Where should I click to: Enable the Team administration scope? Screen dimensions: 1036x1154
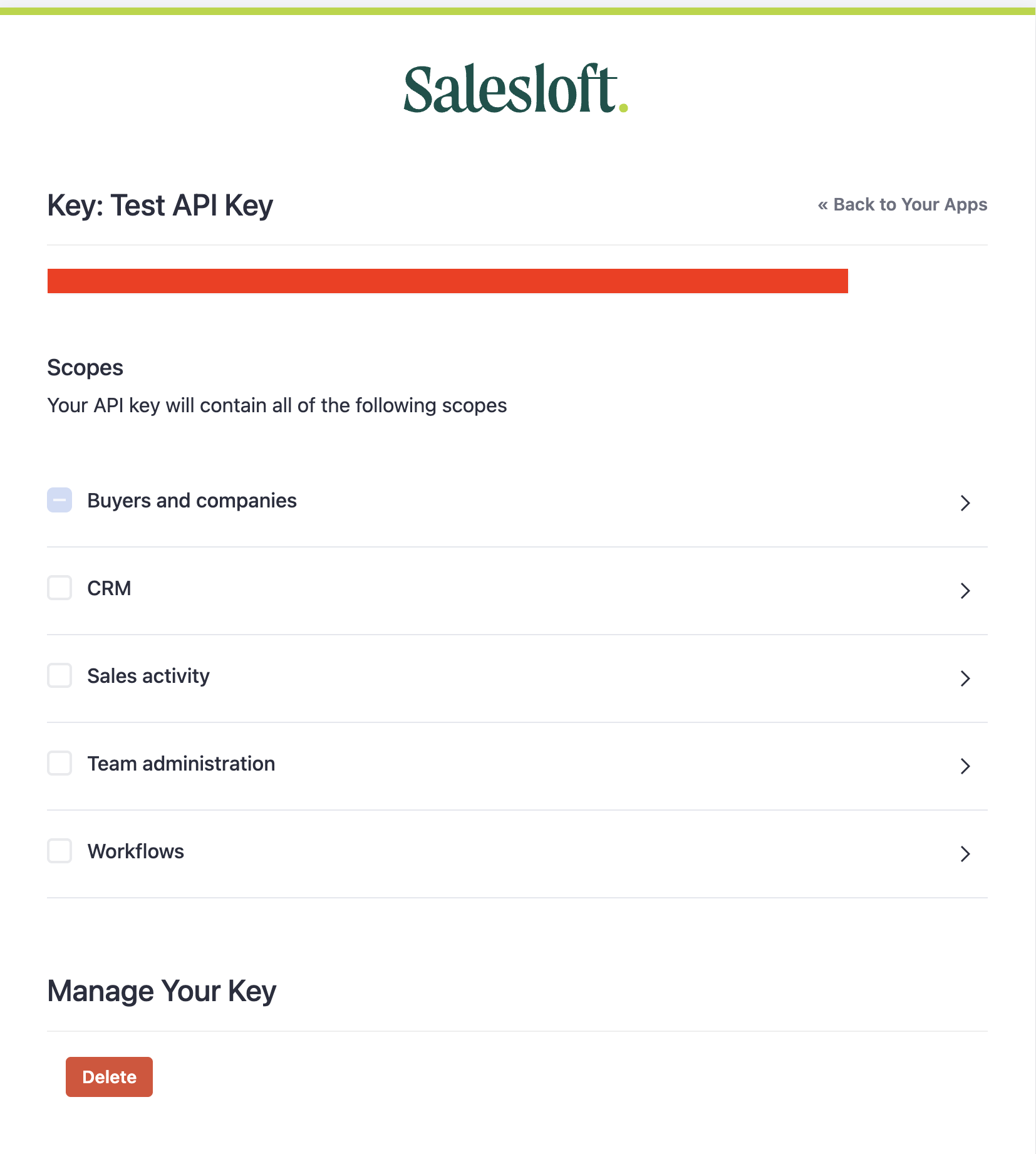[59, 764]
